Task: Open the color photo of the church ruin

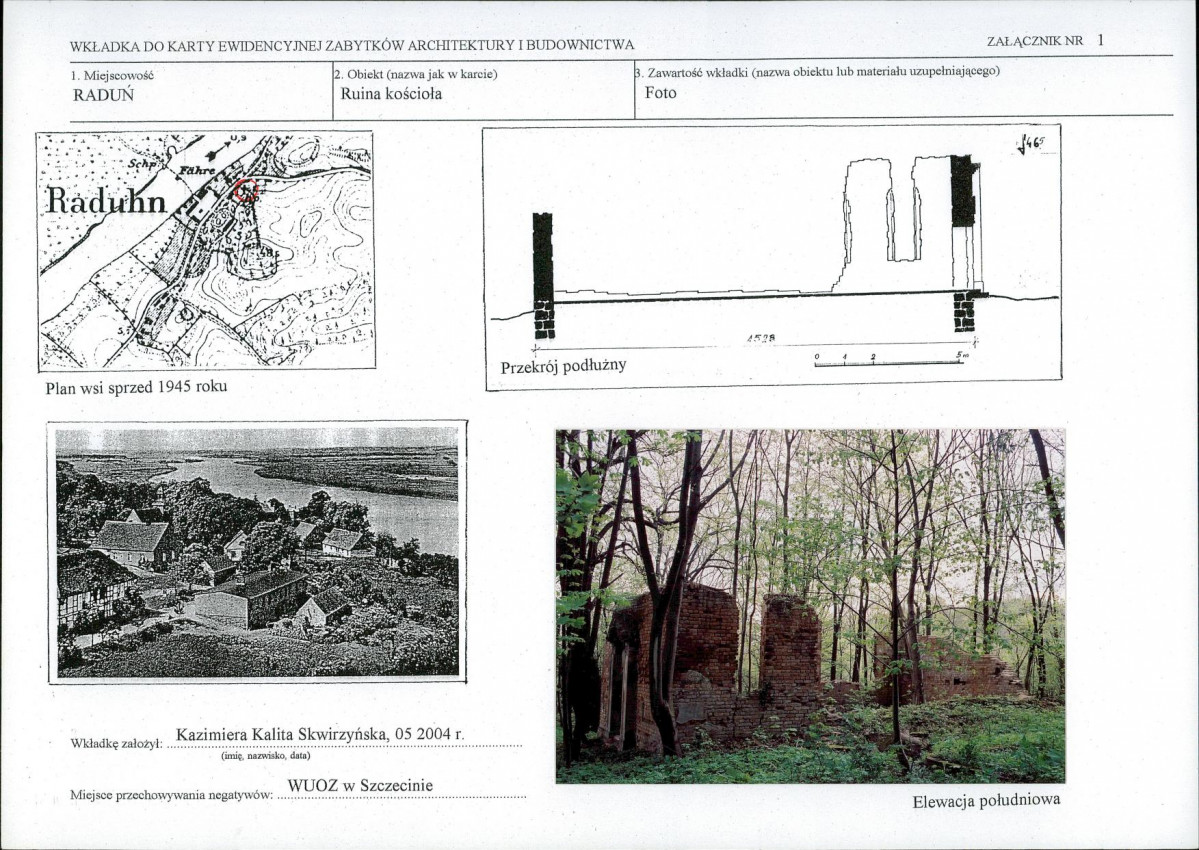Action: (810, 606)
